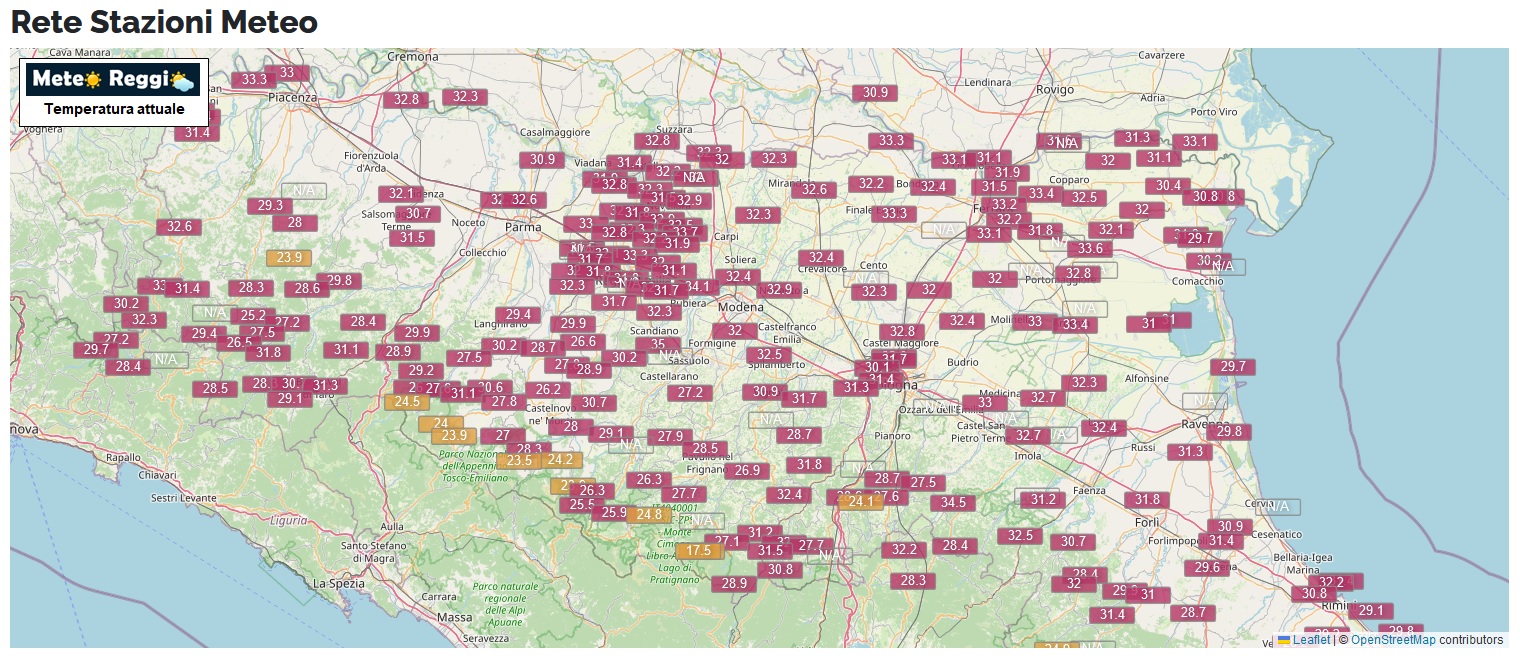Click the Meteo Reggio logo
This screenshot has height=659, width=1520.
(x=113, y=80)
